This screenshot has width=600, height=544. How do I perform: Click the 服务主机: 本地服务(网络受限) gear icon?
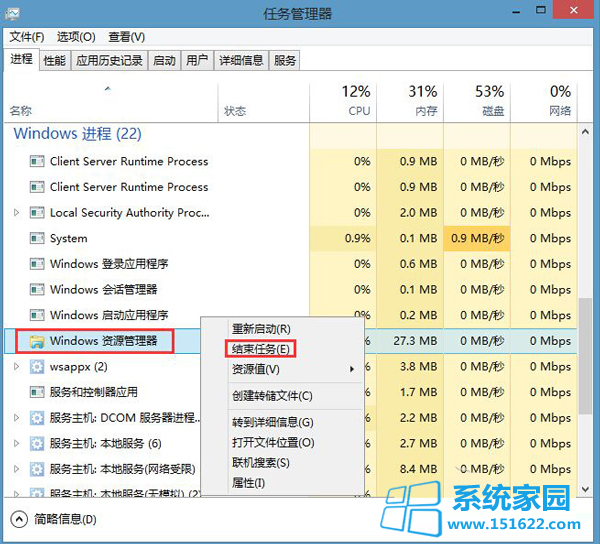coord(37,469)
